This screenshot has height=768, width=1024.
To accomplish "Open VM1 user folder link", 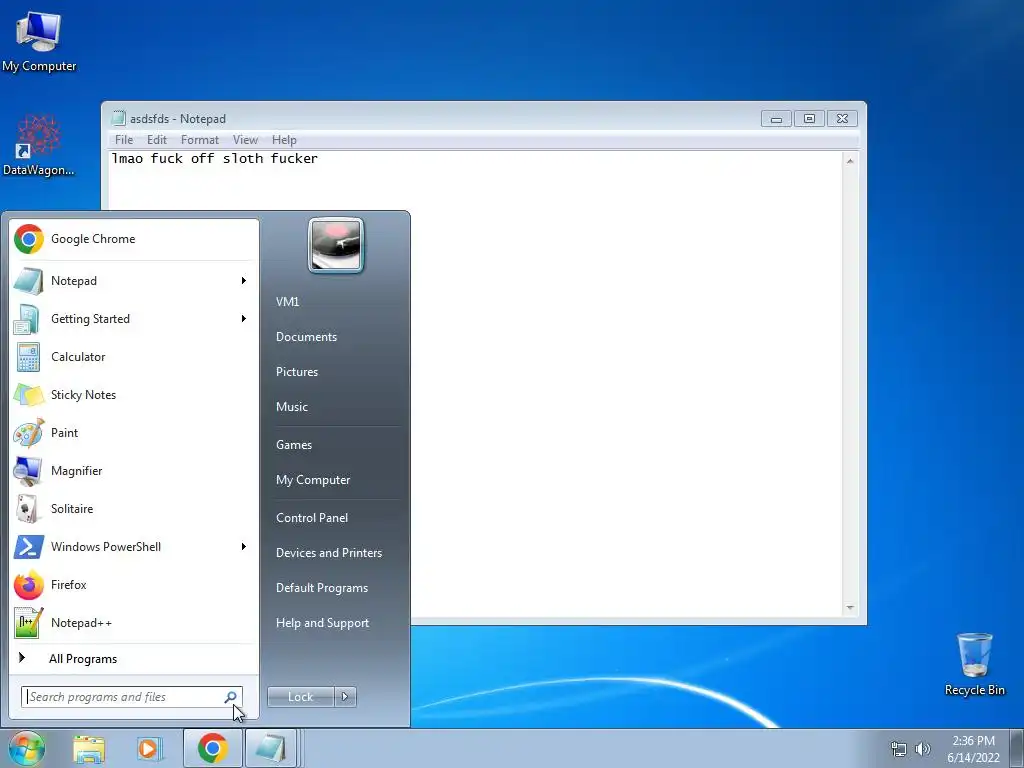I will click(x=287, y=302).
